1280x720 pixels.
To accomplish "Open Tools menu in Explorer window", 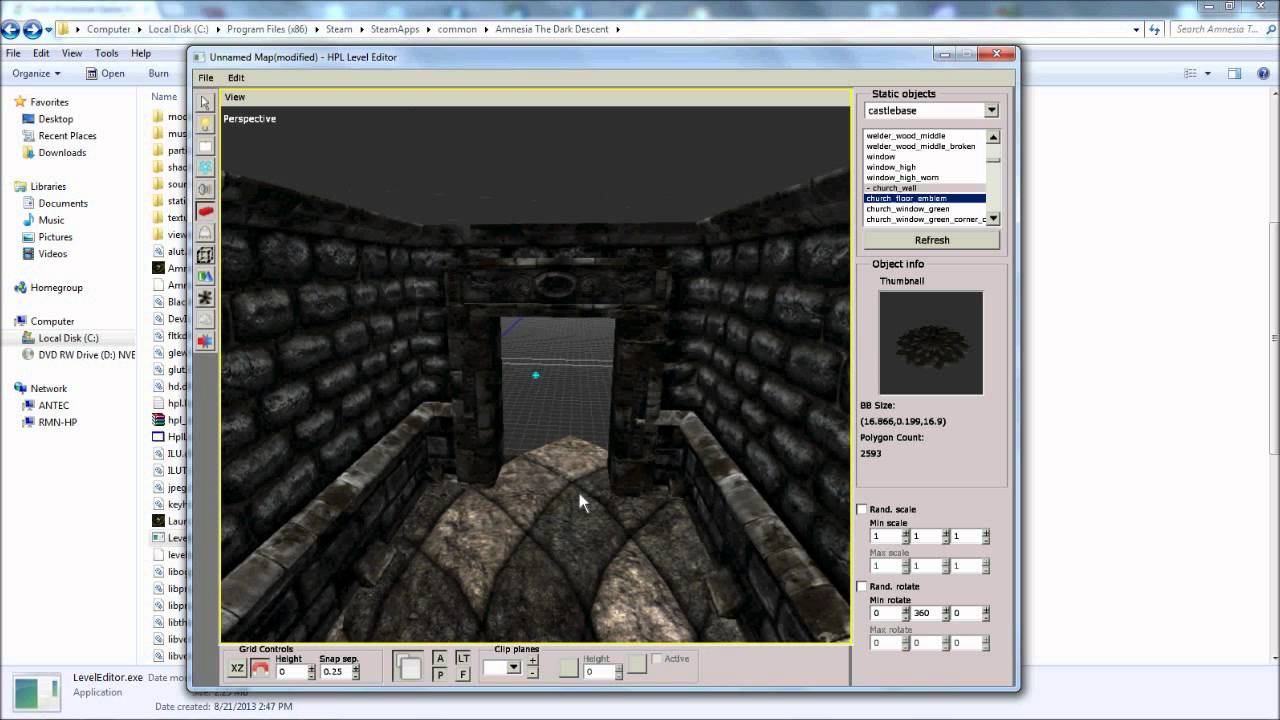I will click(x=106, y=53).
